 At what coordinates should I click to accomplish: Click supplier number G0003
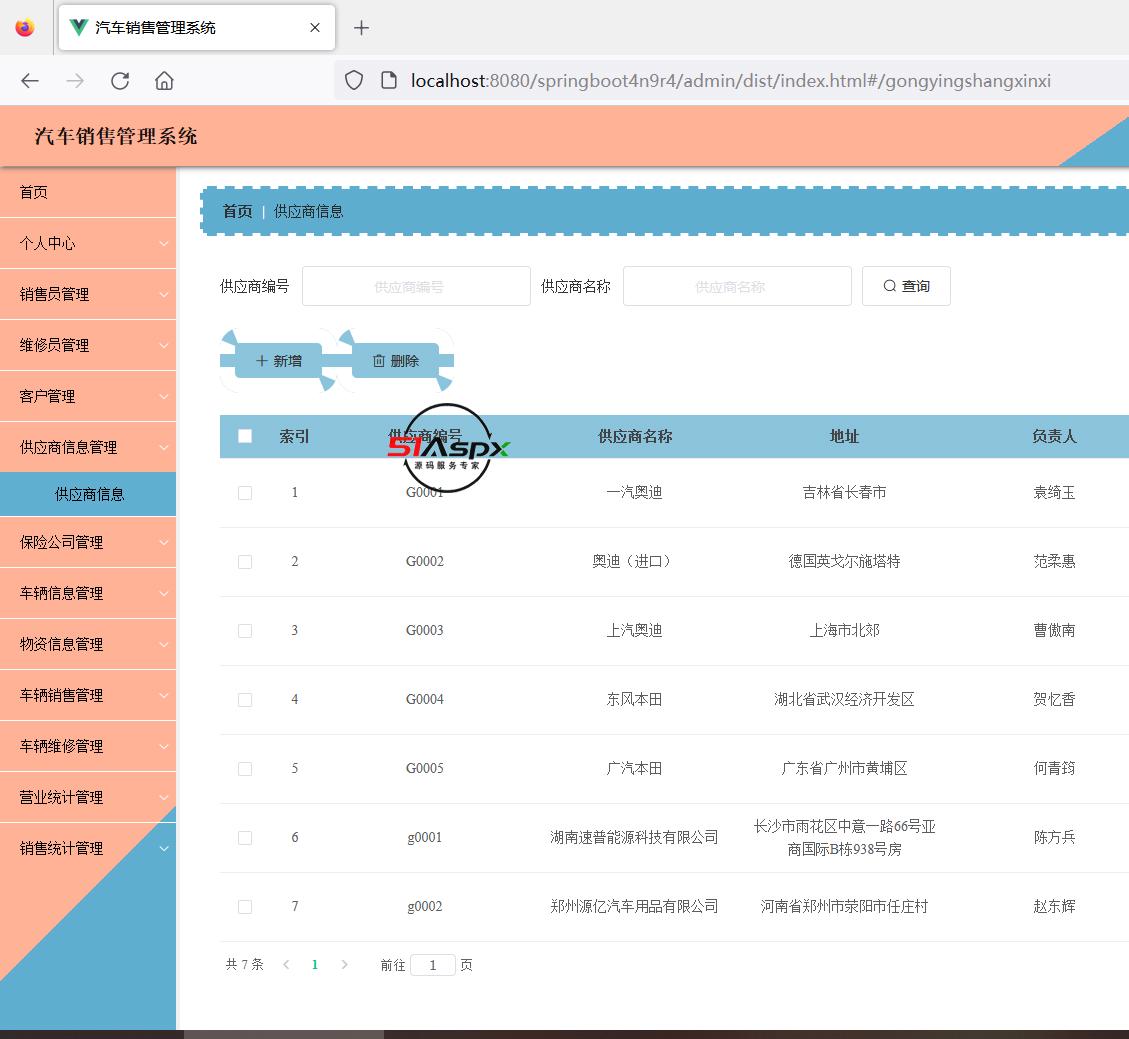click(425, 631)
